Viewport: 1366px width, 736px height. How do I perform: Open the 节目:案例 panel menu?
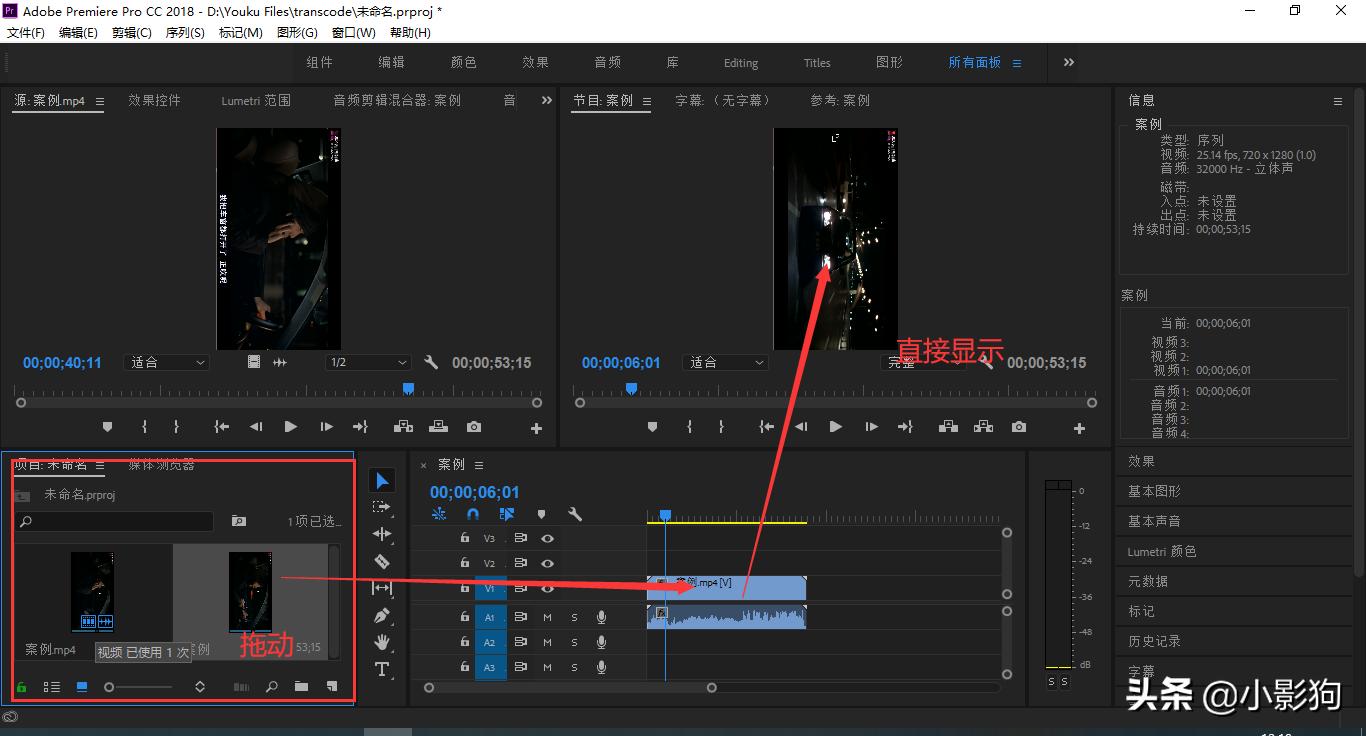(x=647, y=100)
